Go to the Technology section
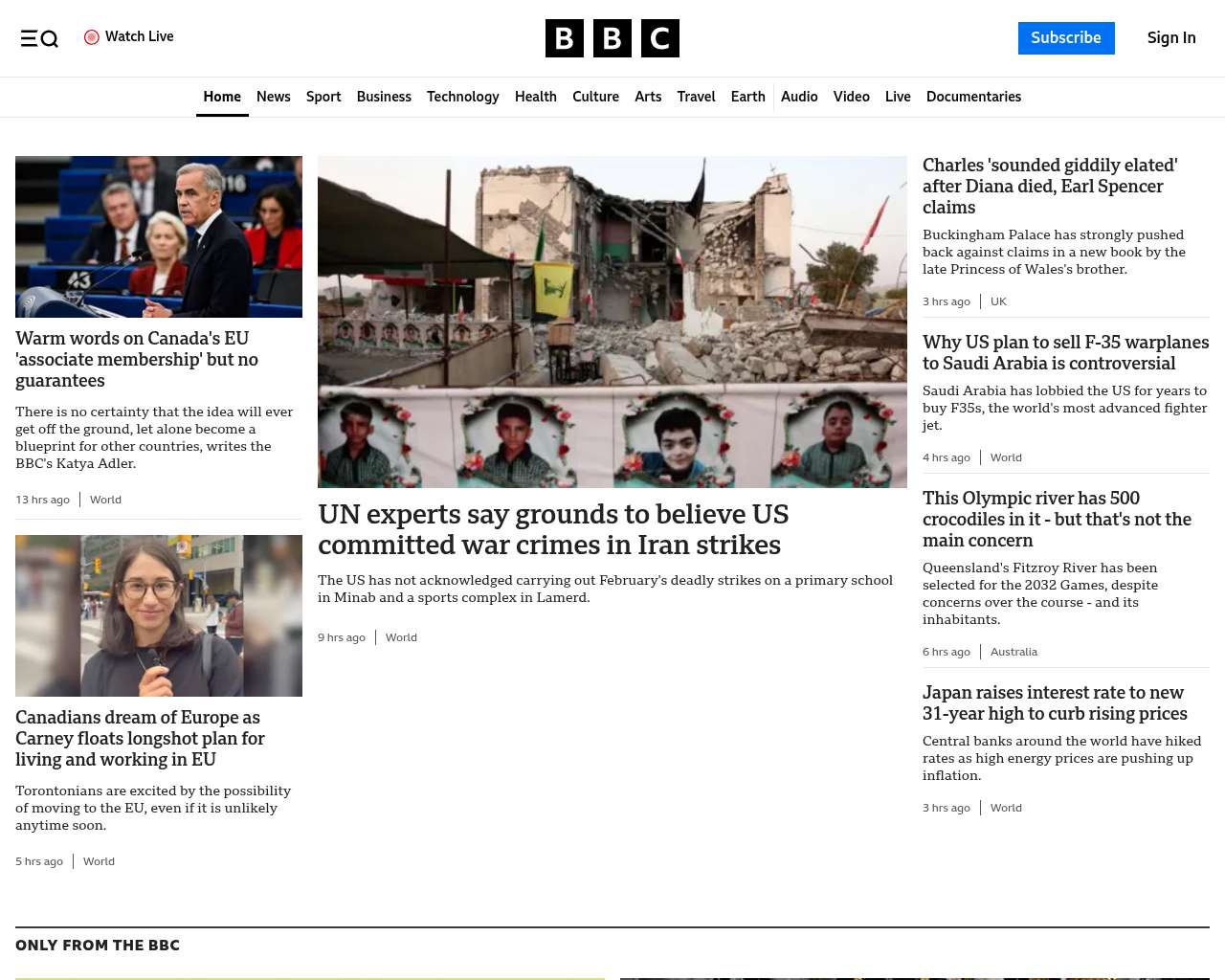Viewport: 1225px width, 980px height. [463, 97]
